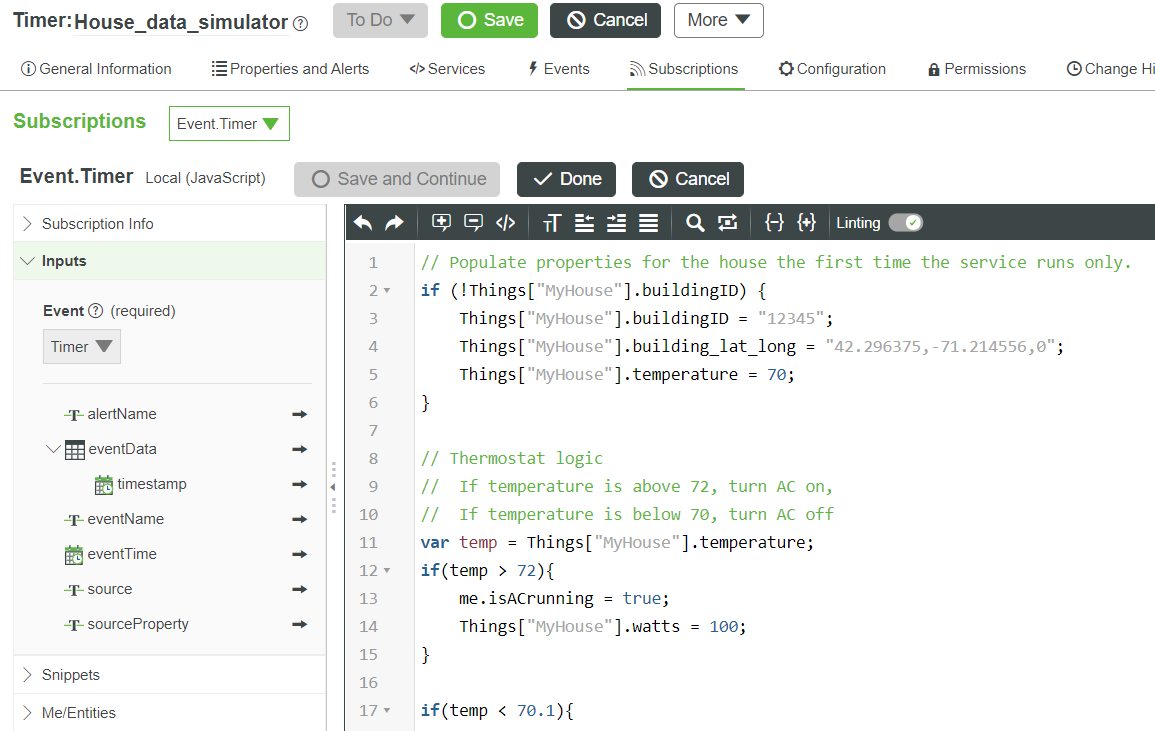The image size is (1155, 731).
Task: Switch to the Properties and Alerts tab
Action: tap(290, 69)
